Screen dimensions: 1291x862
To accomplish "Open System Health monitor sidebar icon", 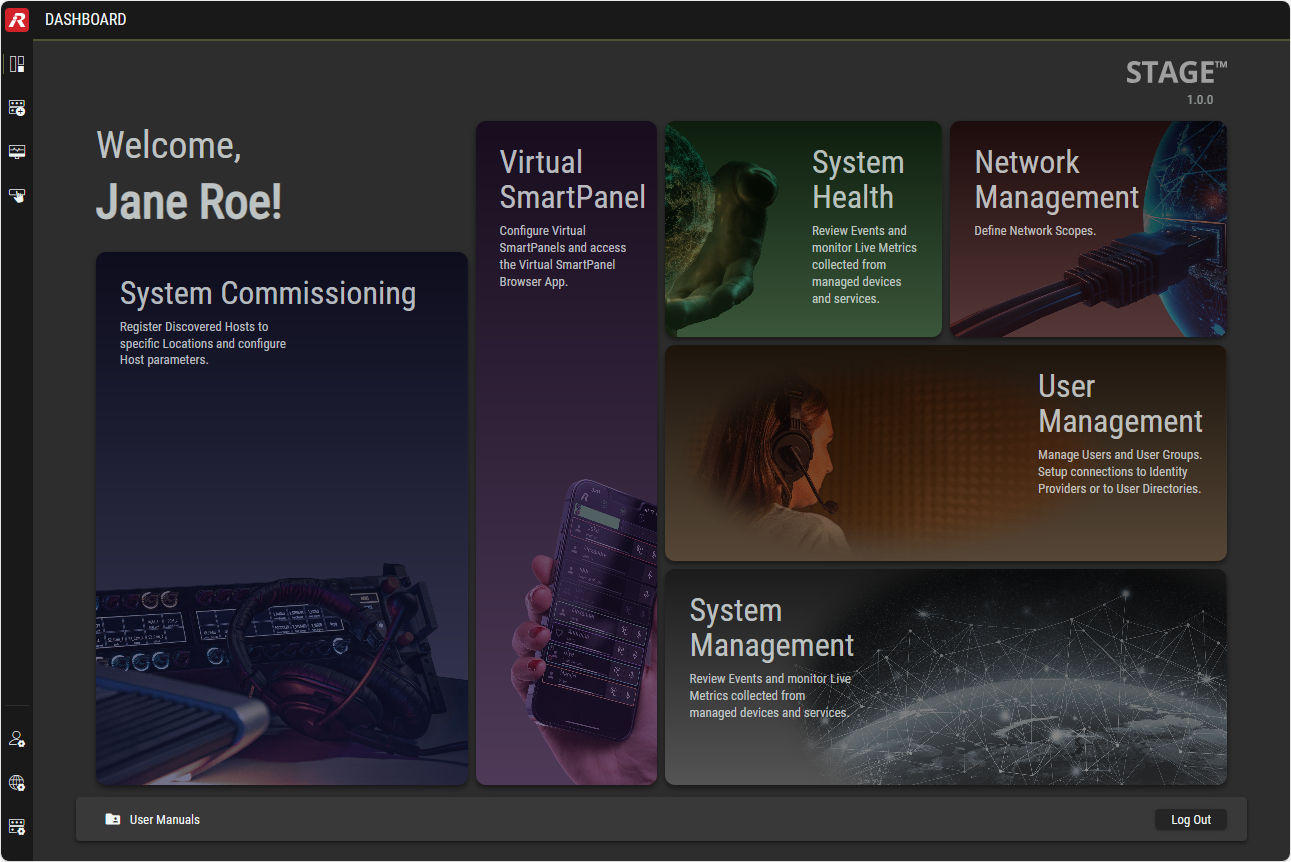I will pyautogui.click(x=17, y=151).
